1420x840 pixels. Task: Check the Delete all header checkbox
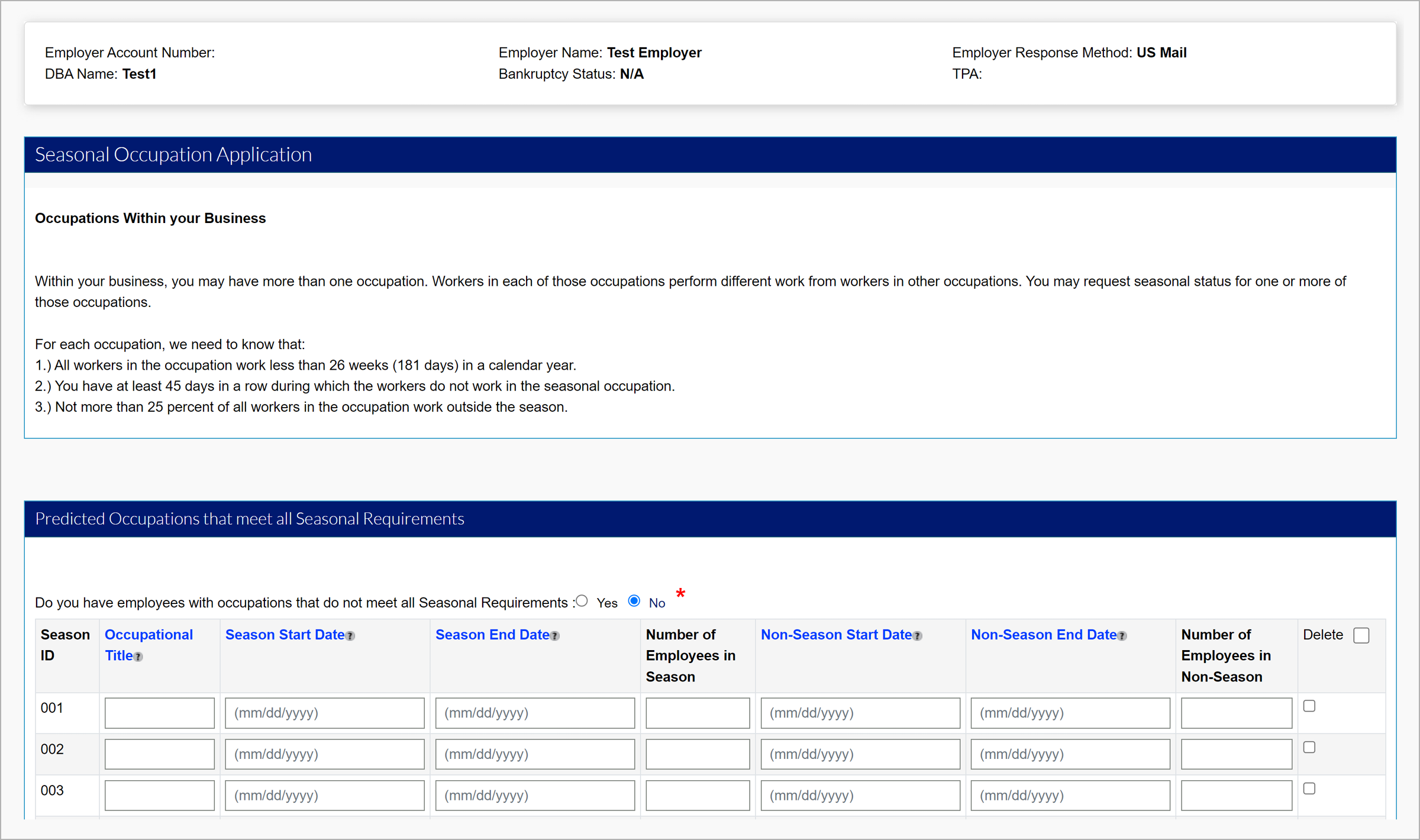click(1361, 635)
